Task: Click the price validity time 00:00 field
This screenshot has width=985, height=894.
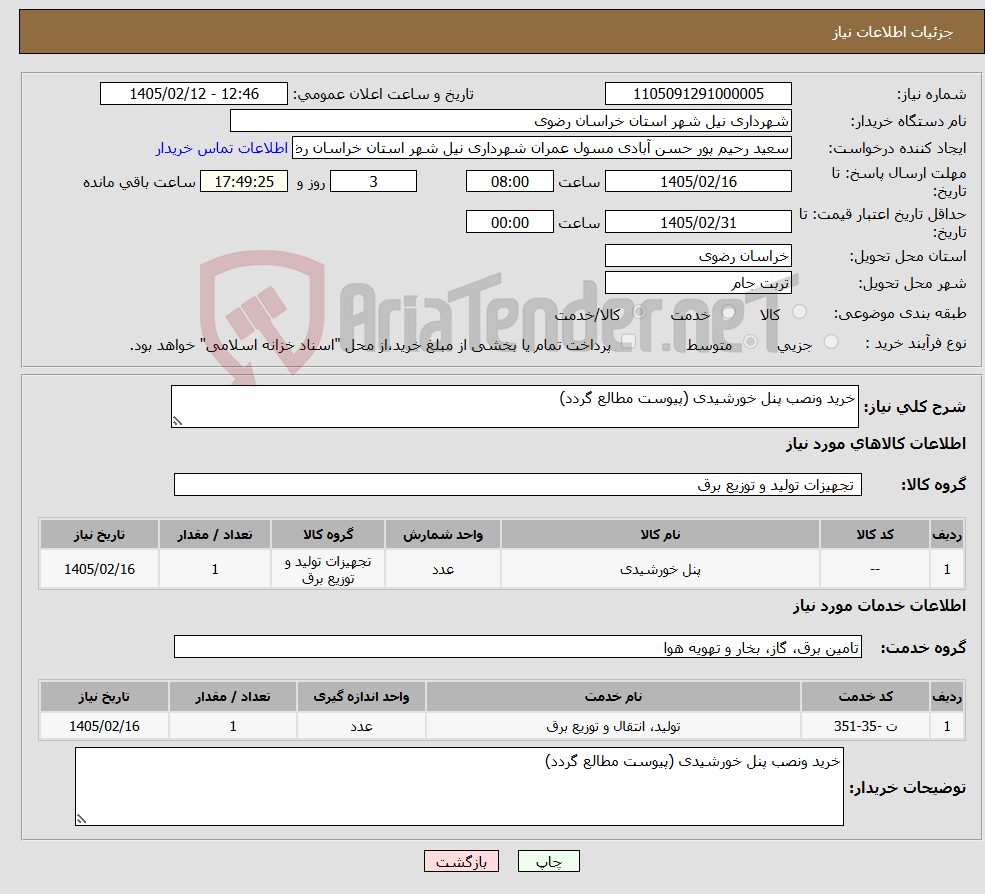Action: point(509,222)
